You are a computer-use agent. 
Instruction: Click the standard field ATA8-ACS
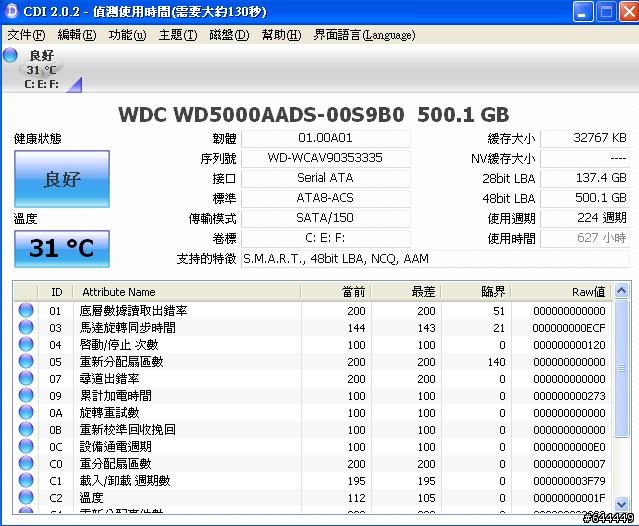[326, 198]
